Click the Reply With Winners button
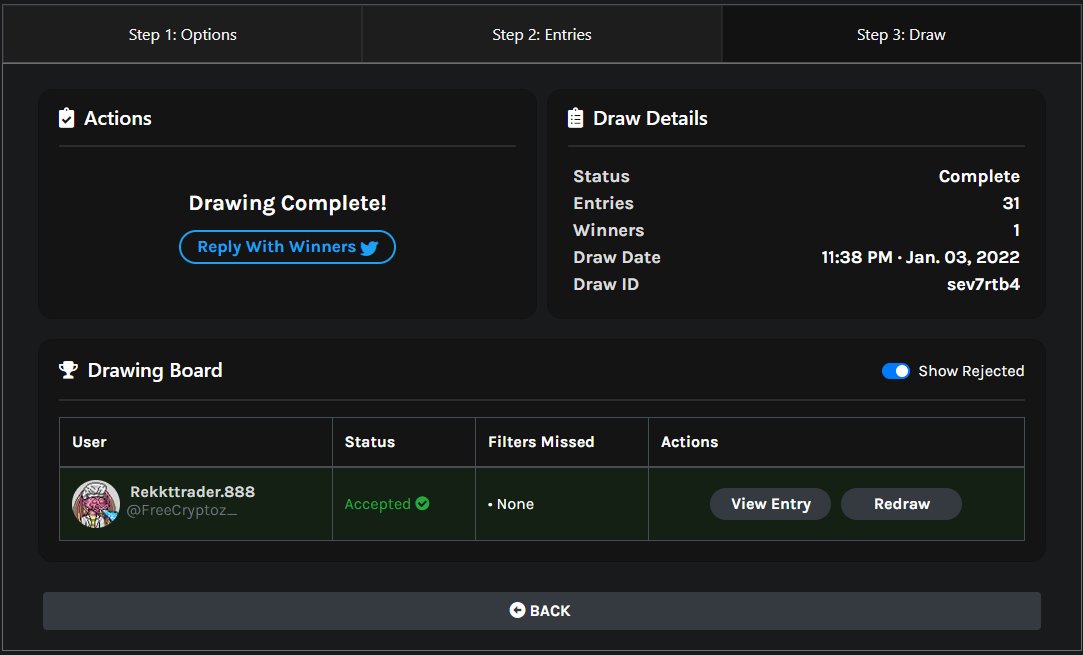Viewport: 1083px width, 655px height. click(287, 247)
